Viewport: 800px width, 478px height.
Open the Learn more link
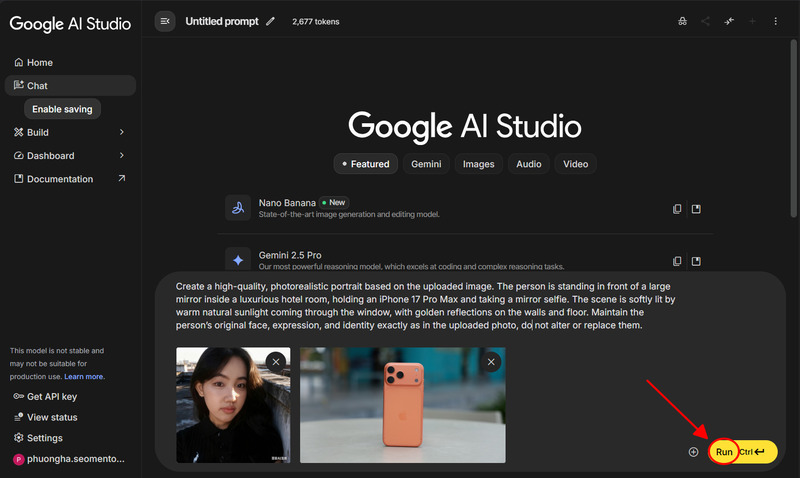tap(84, 377)
